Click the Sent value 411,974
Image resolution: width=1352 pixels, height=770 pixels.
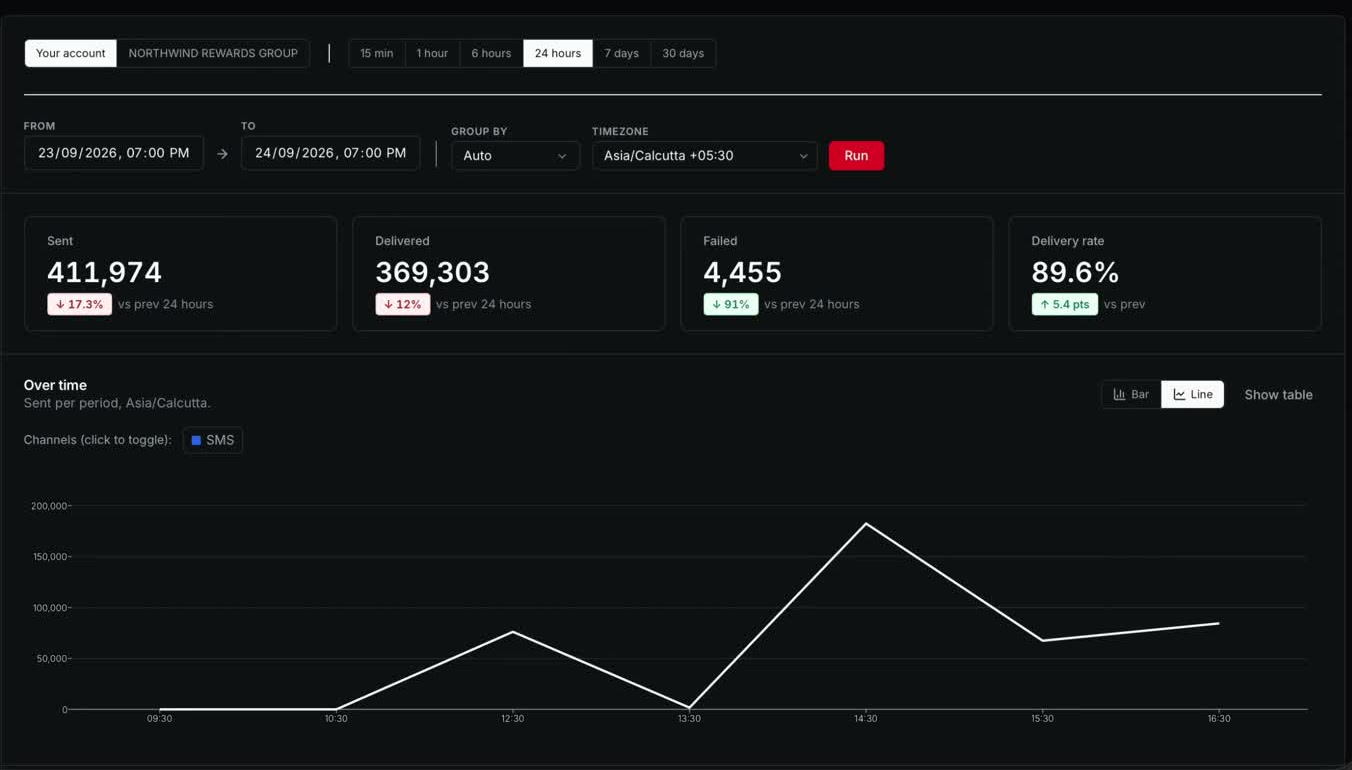coord(104,272)
